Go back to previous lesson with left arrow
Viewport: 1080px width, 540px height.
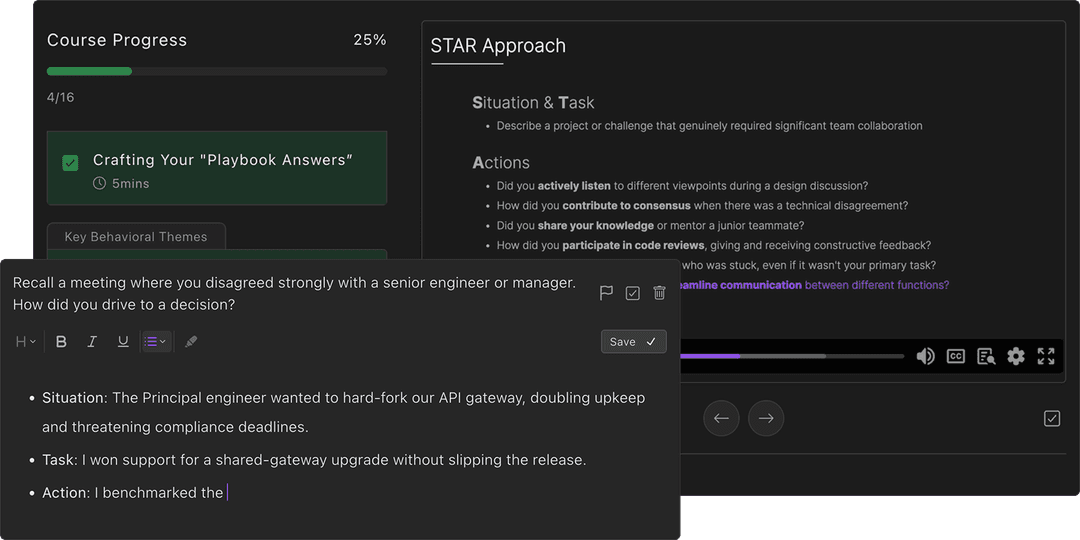click(721, 419)
